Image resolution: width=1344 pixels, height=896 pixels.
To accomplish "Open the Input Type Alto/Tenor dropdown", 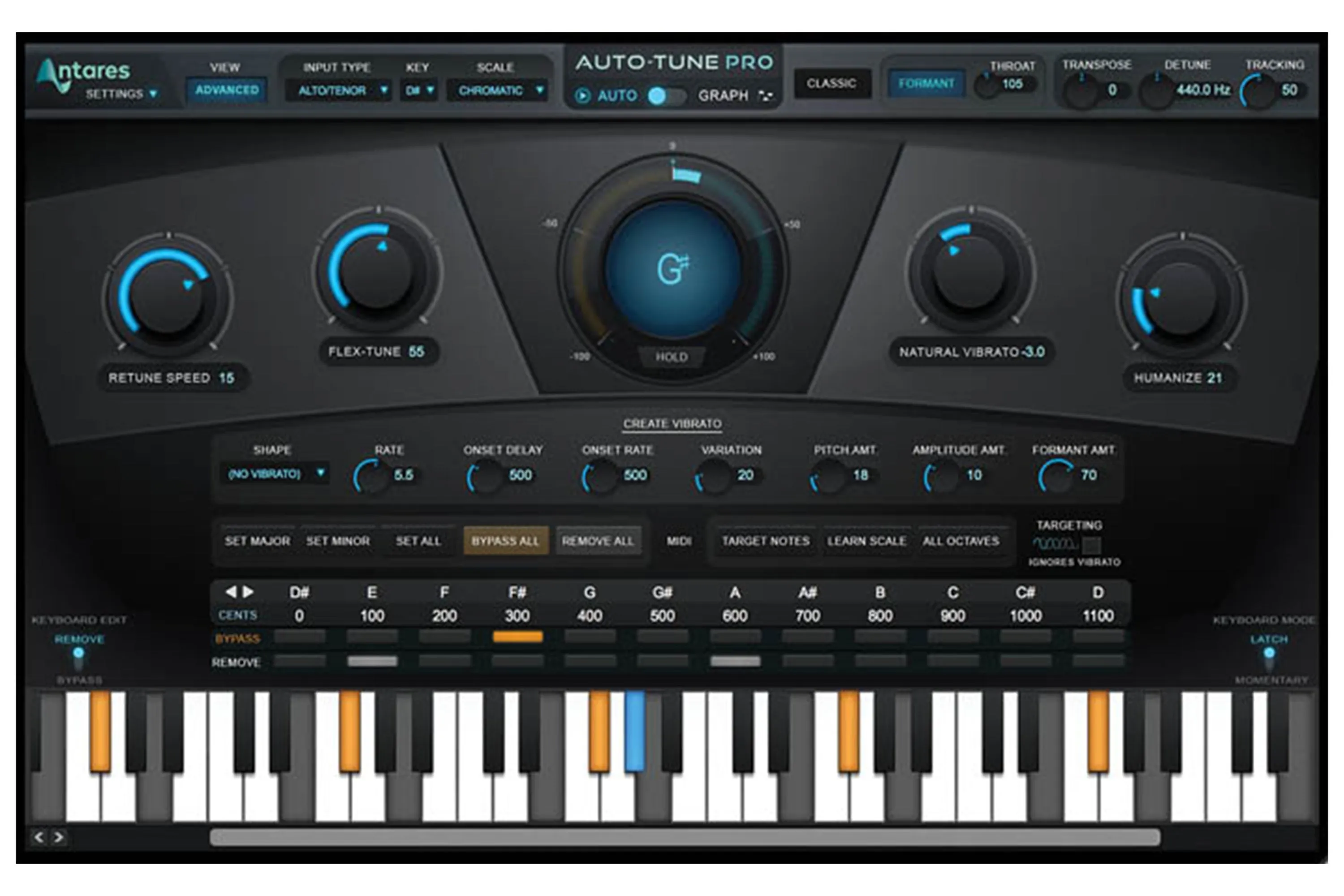I will point(338,90).
